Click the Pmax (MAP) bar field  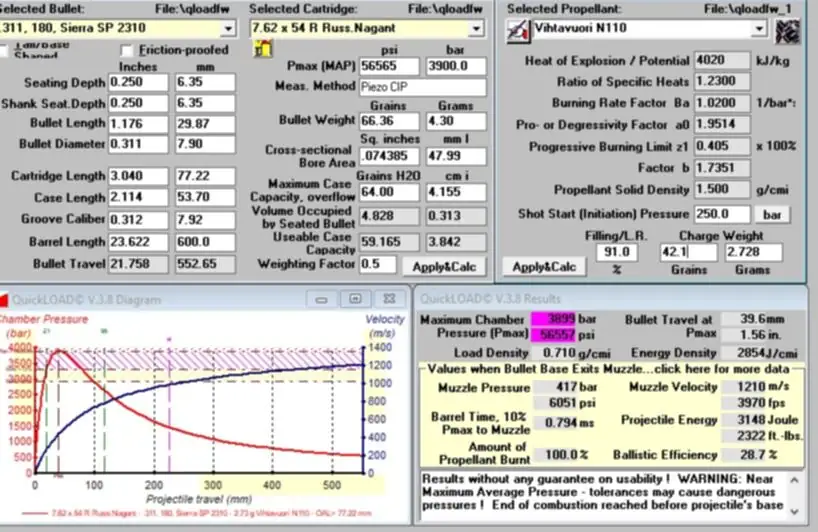coord(456,66)
